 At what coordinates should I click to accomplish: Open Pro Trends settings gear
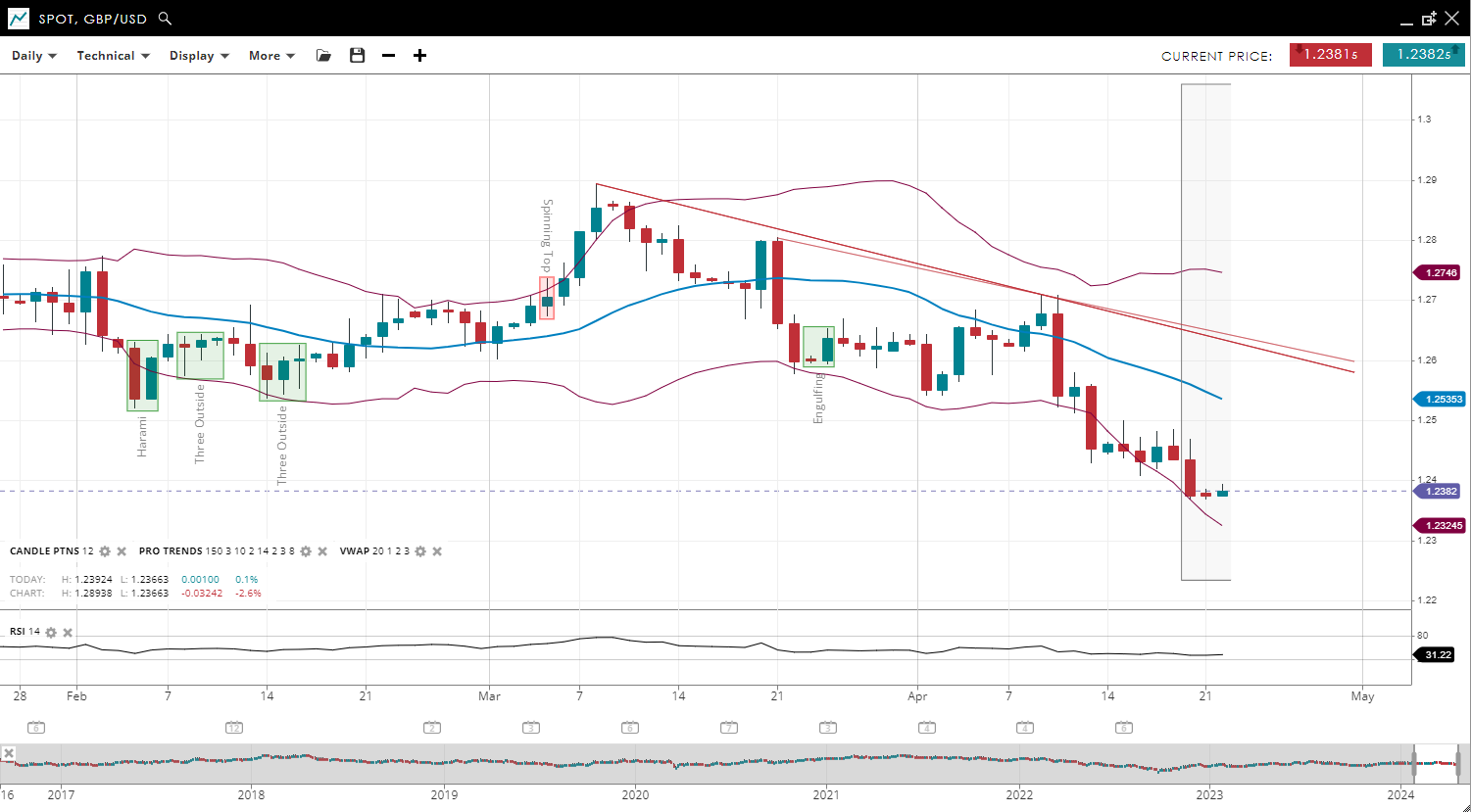[x=305, y=551]
